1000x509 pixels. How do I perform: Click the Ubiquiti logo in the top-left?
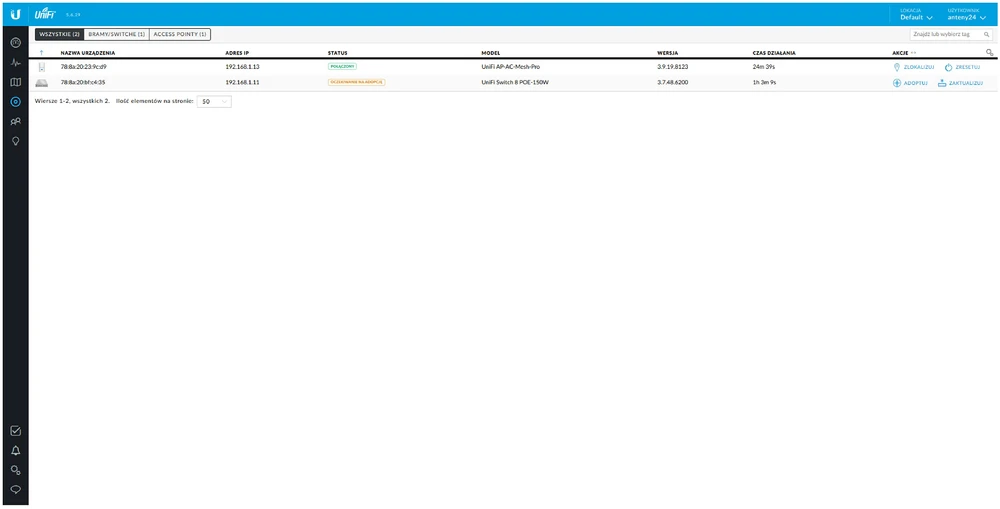pyautogui.click(x=14, y=14)
